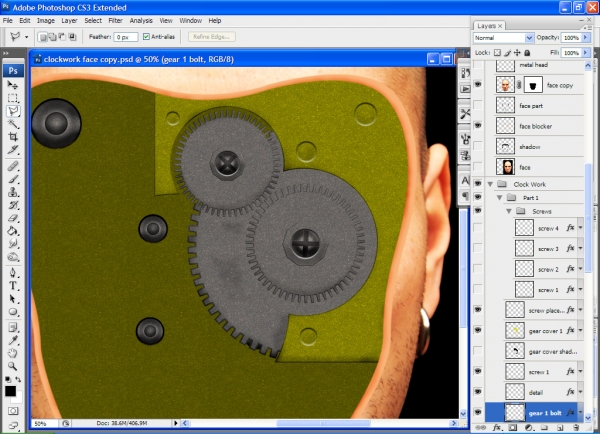This screenshot has height=434, width=600.
Task: Select the Dodge tool
Action: 13,257
